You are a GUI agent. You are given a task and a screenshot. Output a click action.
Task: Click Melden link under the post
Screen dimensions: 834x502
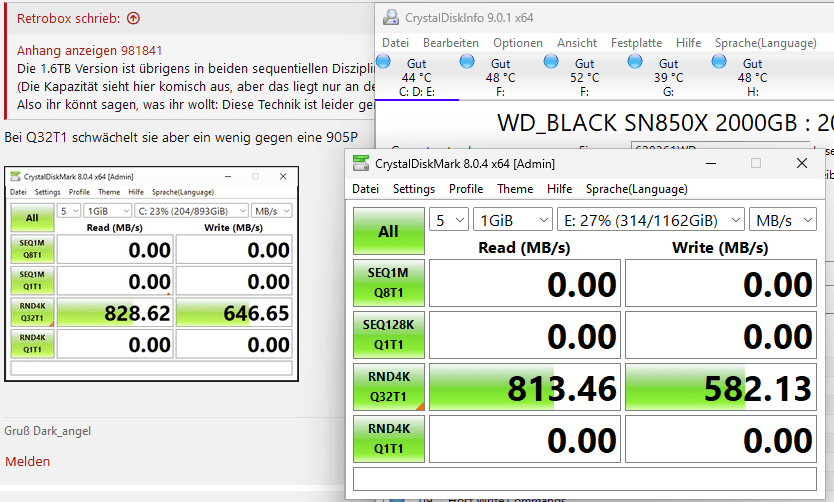point(28,461)
